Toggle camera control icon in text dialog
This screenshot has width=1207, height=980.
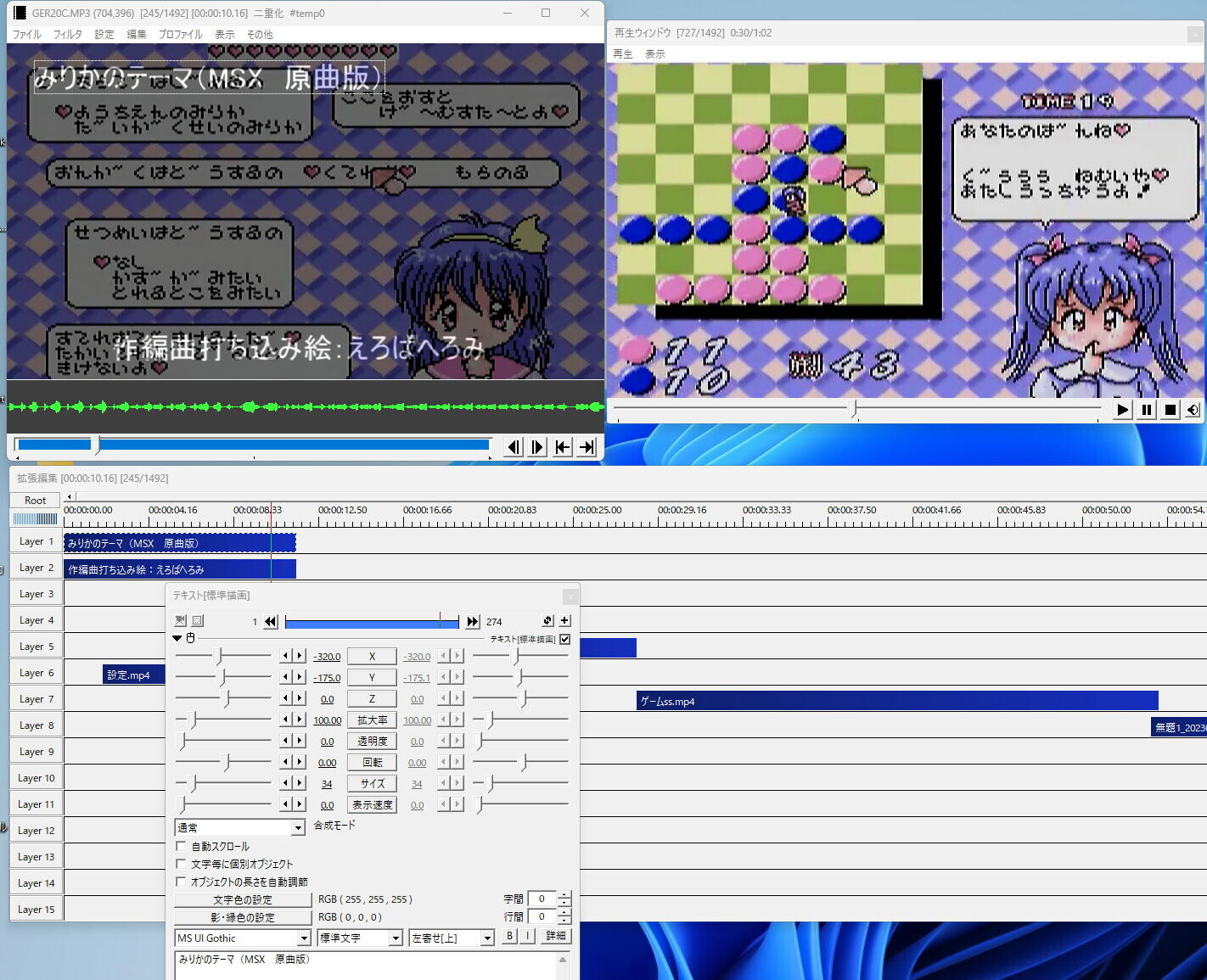[x=180, y=621]
